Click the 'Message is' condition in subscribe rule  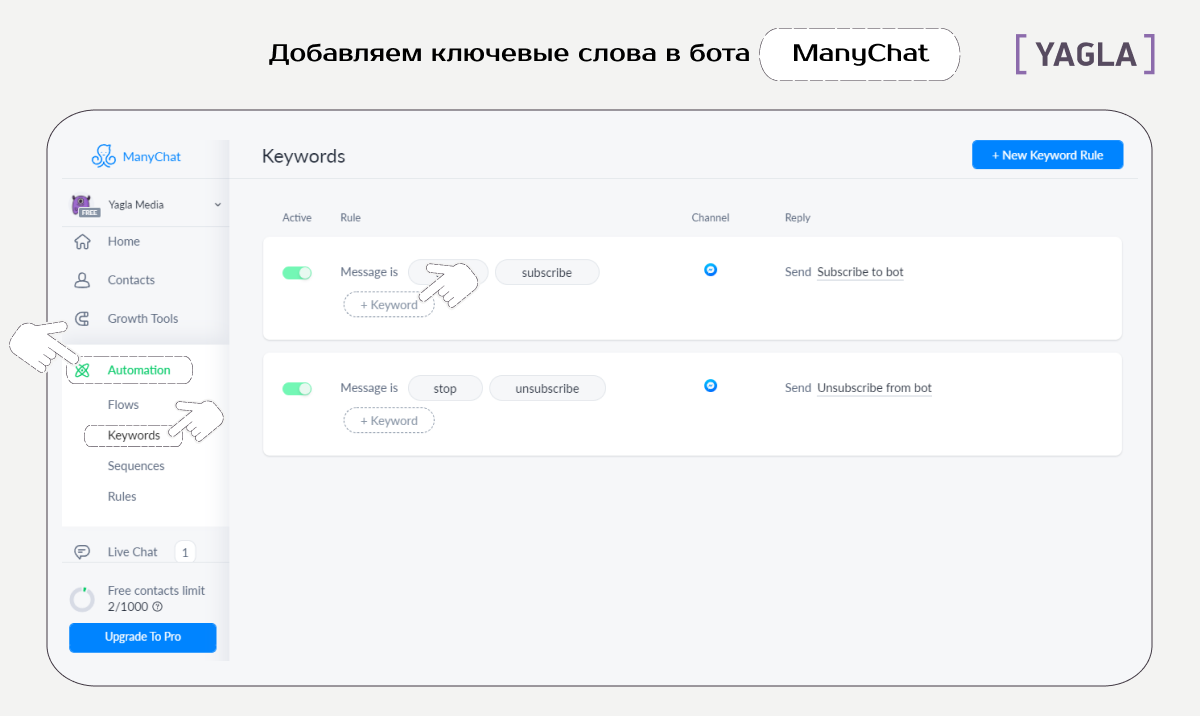(x=369, y=272)
